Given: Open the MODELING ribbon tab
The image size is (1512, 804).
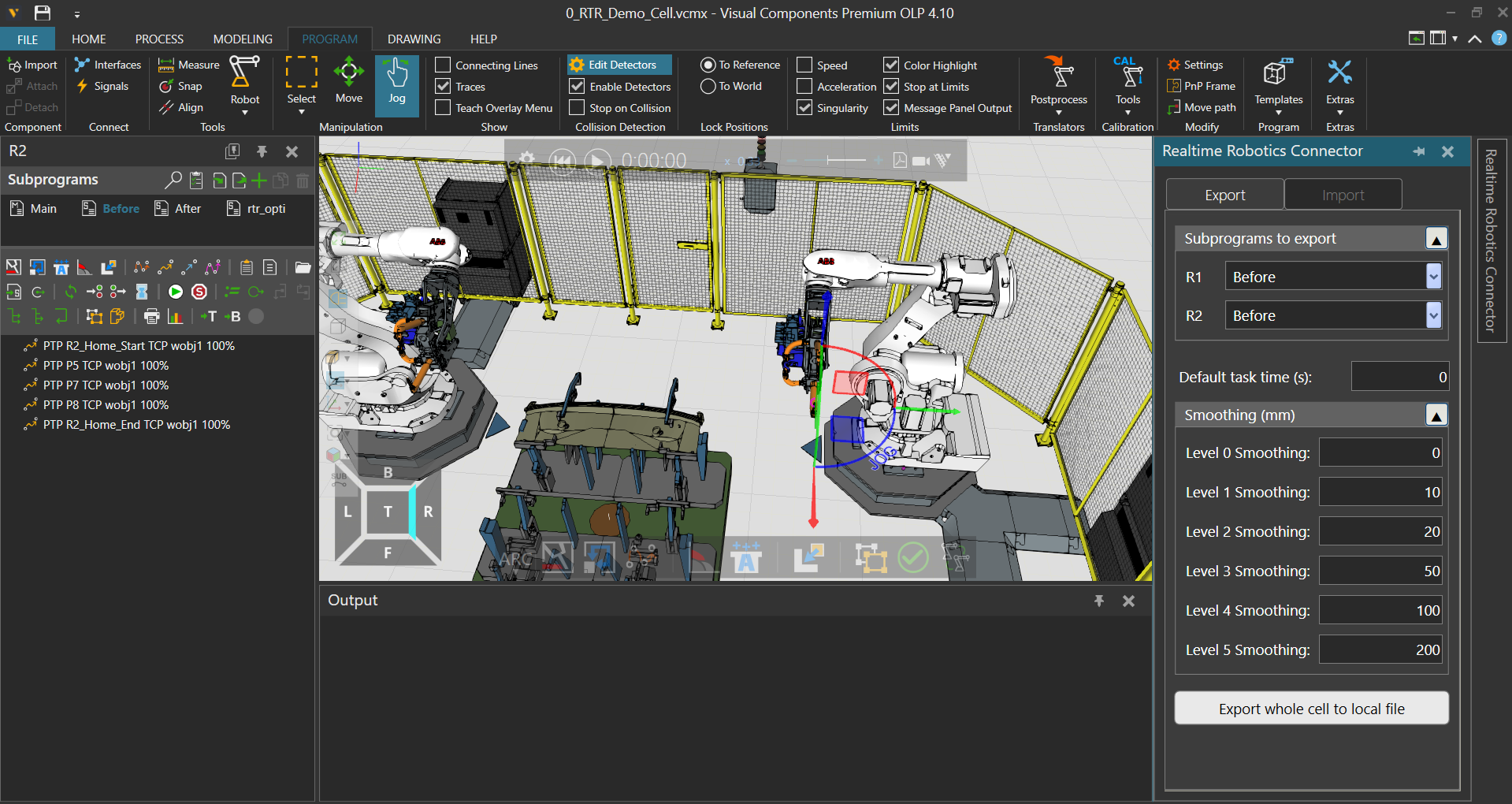Looking at the screenshot, I should [x=243, y=39].
